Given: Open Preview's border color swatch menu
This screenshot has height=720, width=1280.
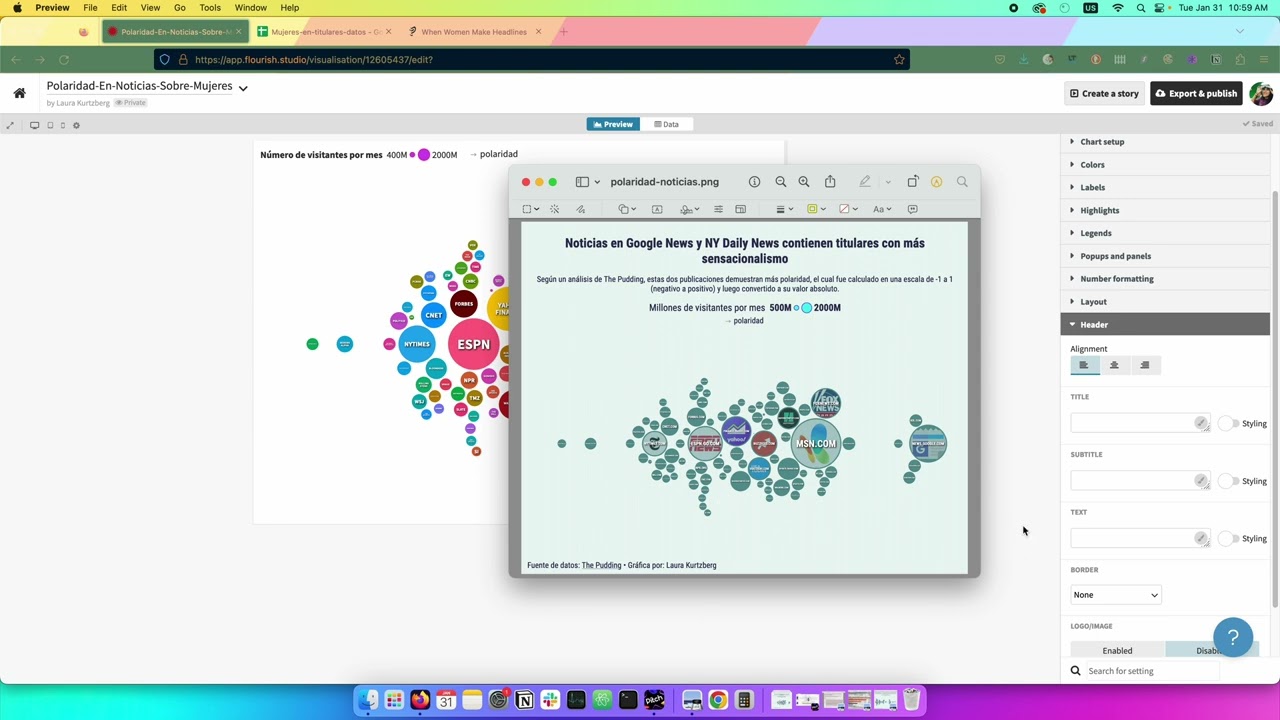Looking at the screenshot, I should [815, 209].
